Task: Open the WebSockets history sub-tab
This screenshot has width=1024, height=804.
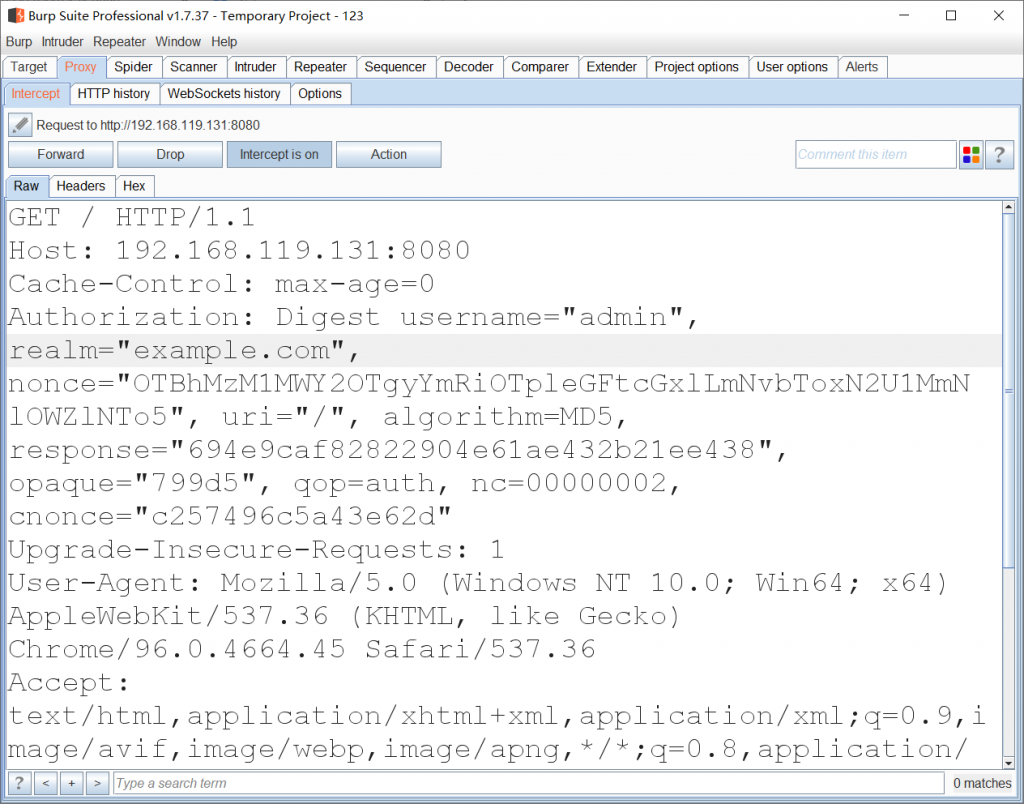Action: [224, 93]
